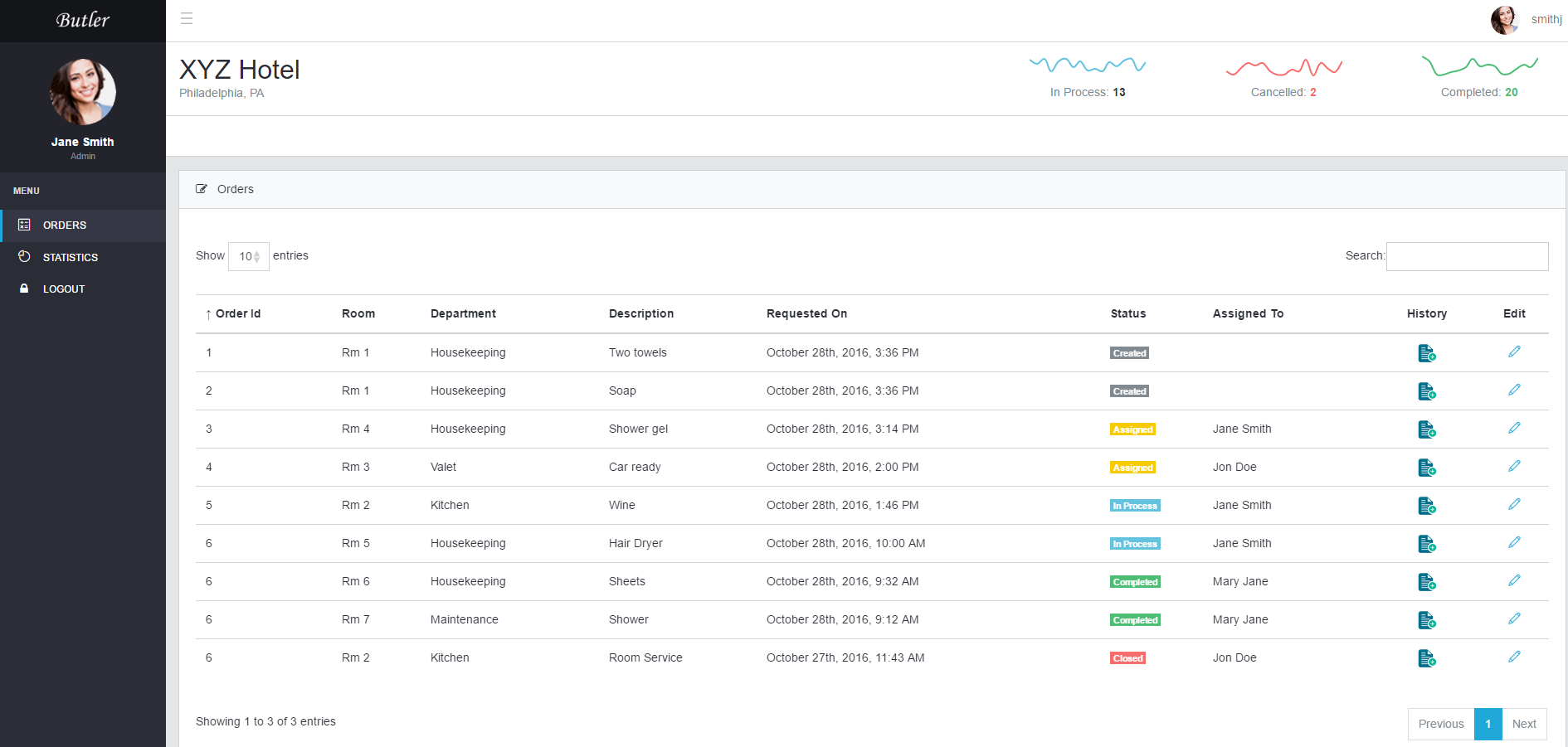
Task: Select Orders in the sidebar menu
Action: click(65, 226)
